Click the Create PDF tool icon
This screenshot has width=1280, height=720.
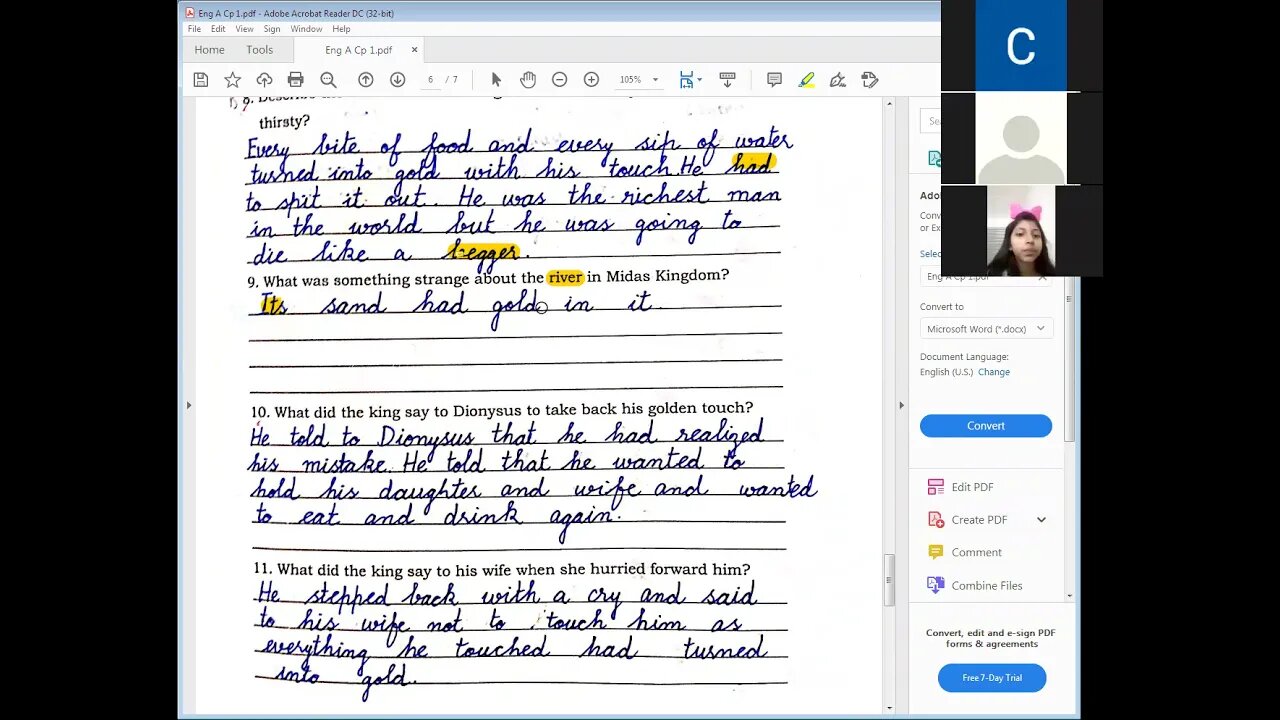pos(935,520)
